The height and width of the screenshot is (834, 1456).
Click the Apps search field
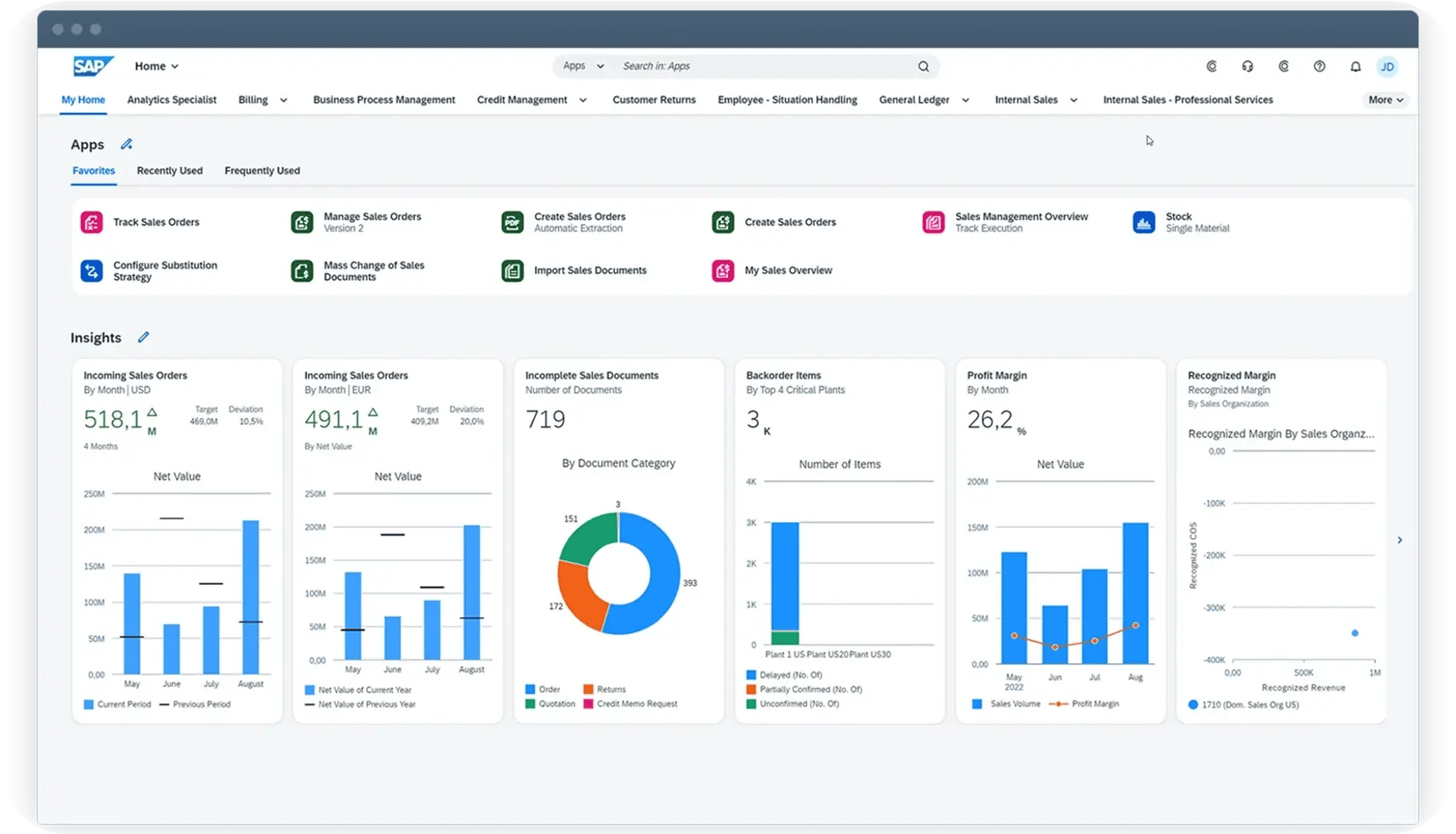pyautogui.click(x=765, y=65)
